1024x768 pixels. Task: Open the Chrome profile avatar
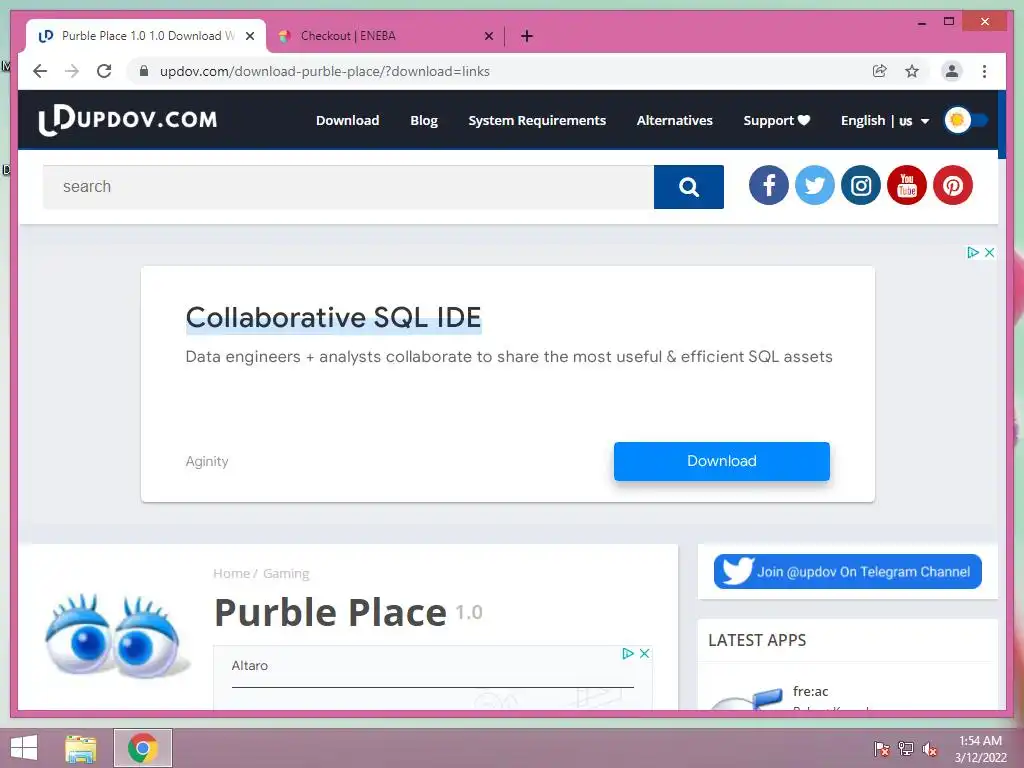(952, 71)
